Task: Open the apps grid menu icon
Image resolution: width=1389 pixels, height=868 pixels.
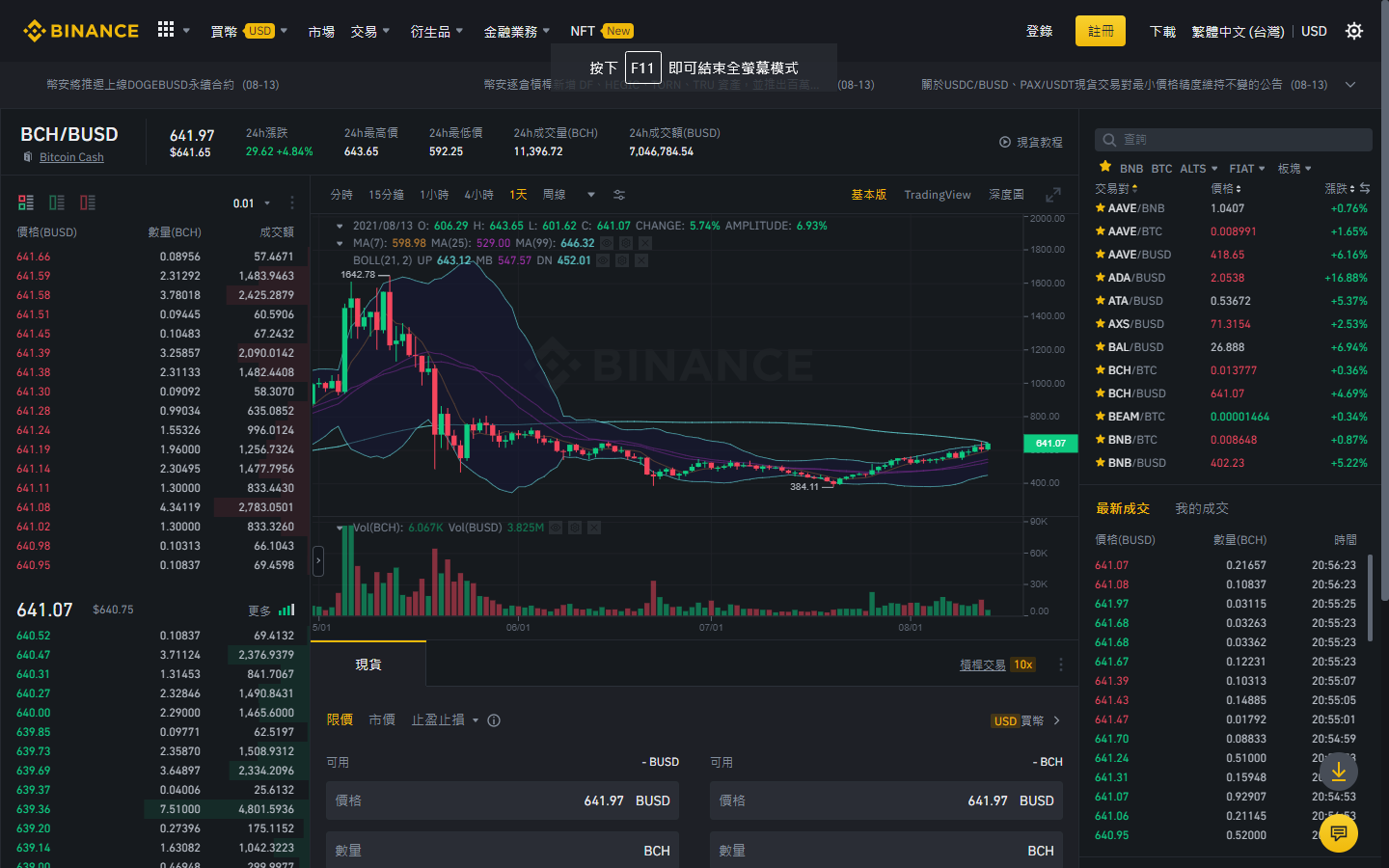Action: tap(166, 30)
